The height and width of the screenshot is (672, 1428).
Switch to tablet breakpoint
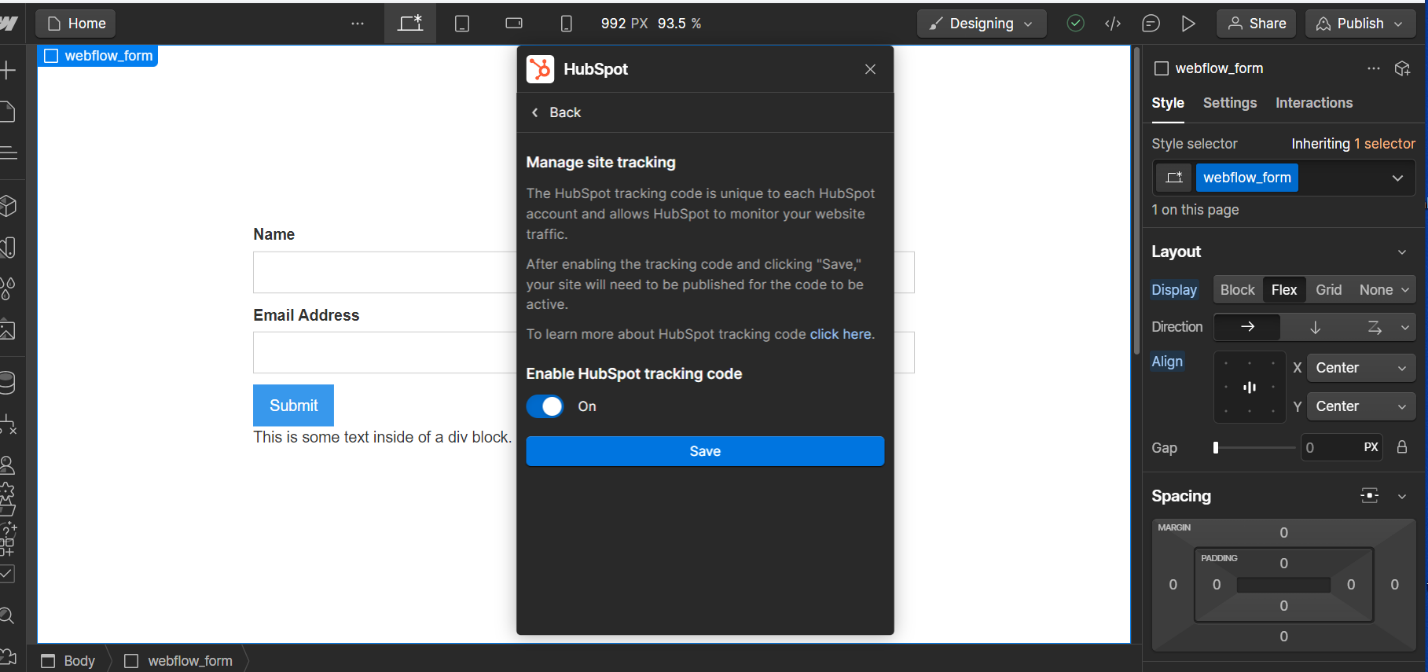coord(462,23)
